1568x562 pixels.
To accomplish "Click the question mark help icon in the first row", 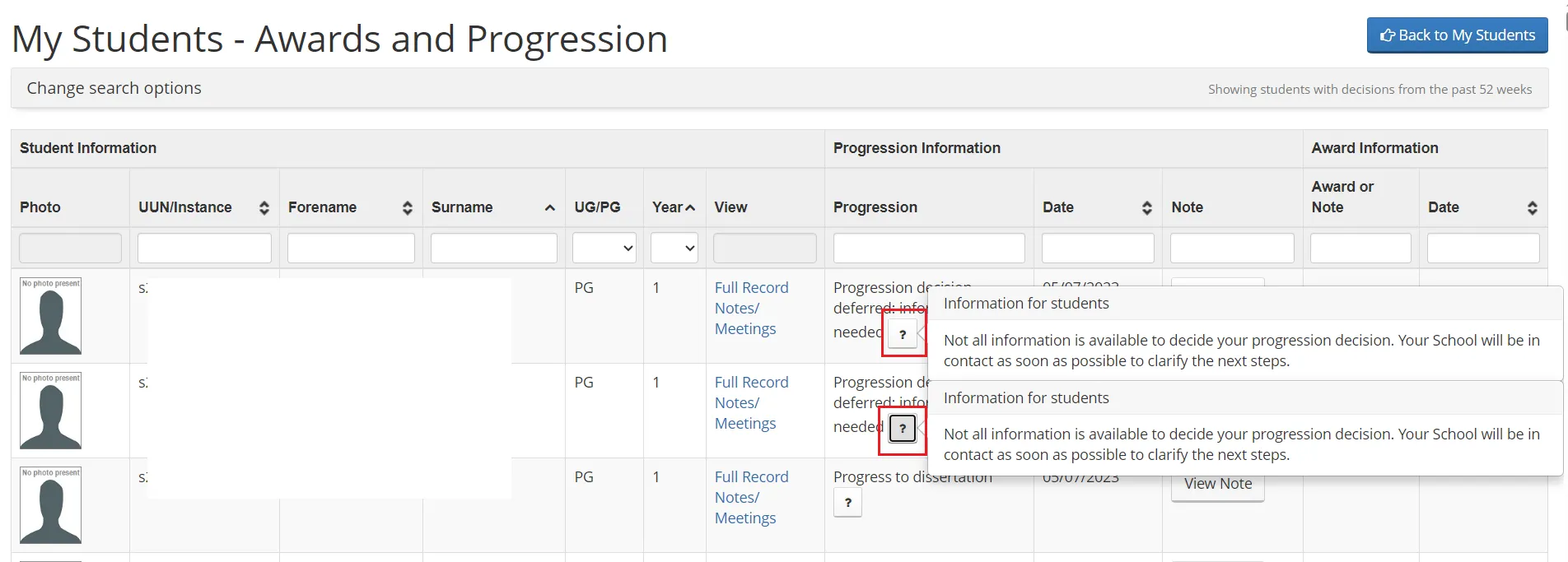I will point(903,334).
